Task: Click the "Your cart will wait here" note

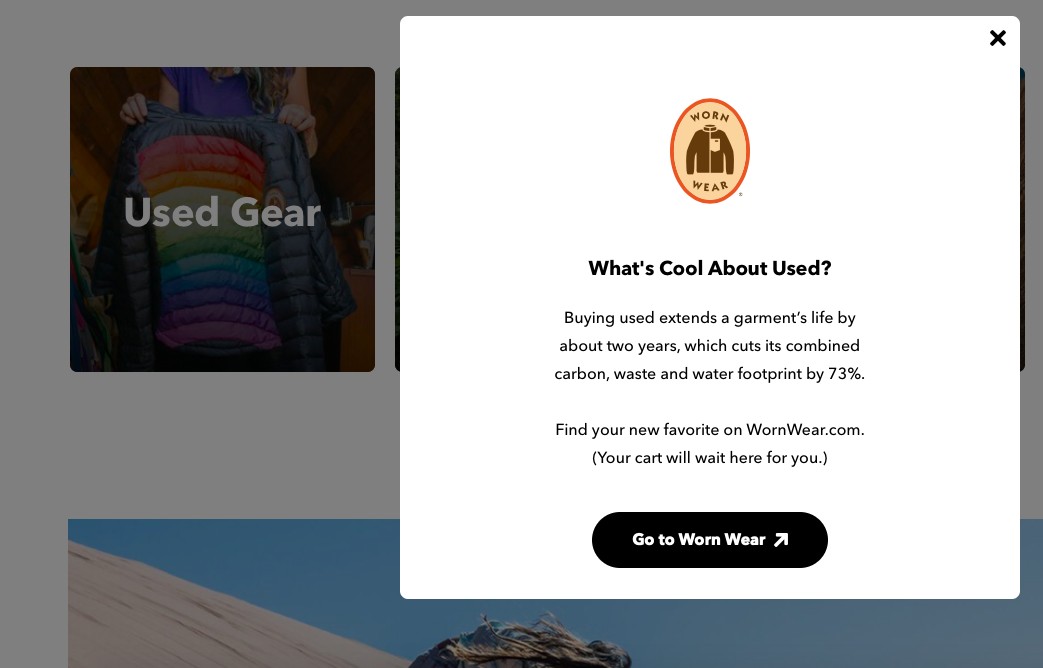Action: (x=709, y=458)
